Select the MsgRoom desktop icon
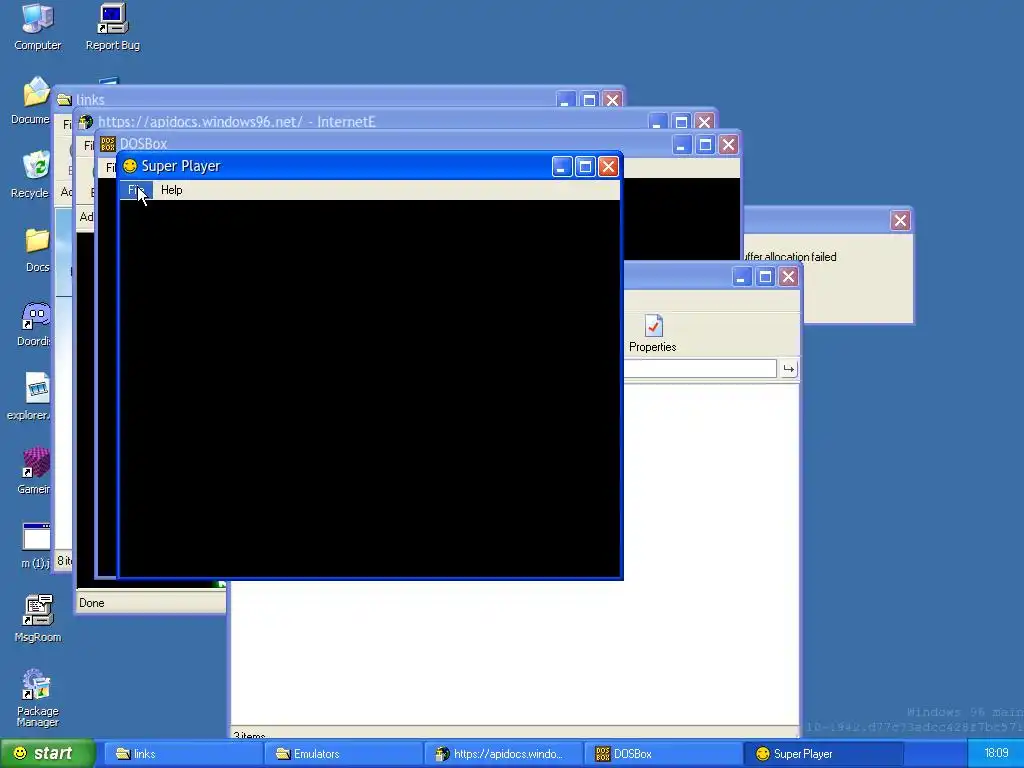 pyautogui.click(x=38, y=618)
